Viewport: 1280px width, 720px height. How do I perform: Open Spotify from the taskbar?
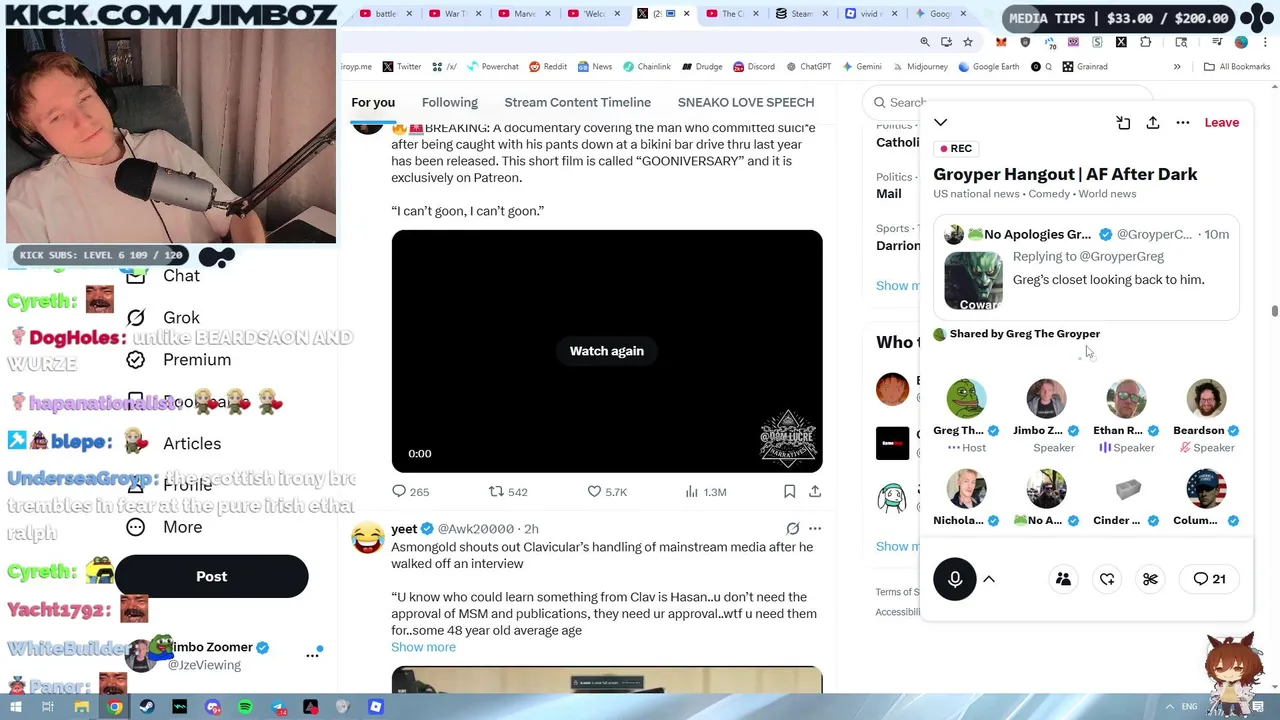(245, 707)
